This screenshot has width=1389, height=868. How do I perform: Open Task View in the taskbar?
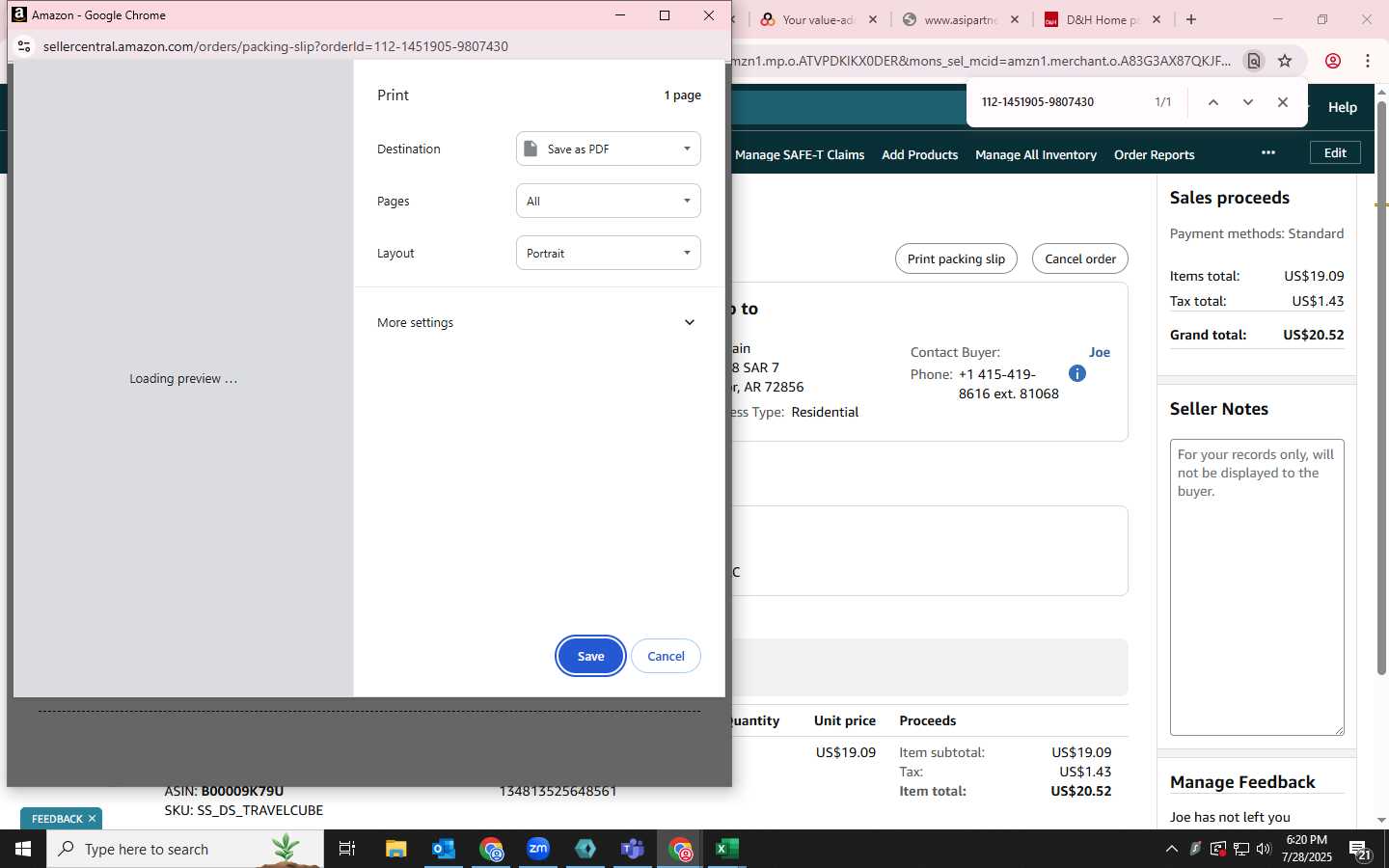pyautogui.click(x=347, y=849)
